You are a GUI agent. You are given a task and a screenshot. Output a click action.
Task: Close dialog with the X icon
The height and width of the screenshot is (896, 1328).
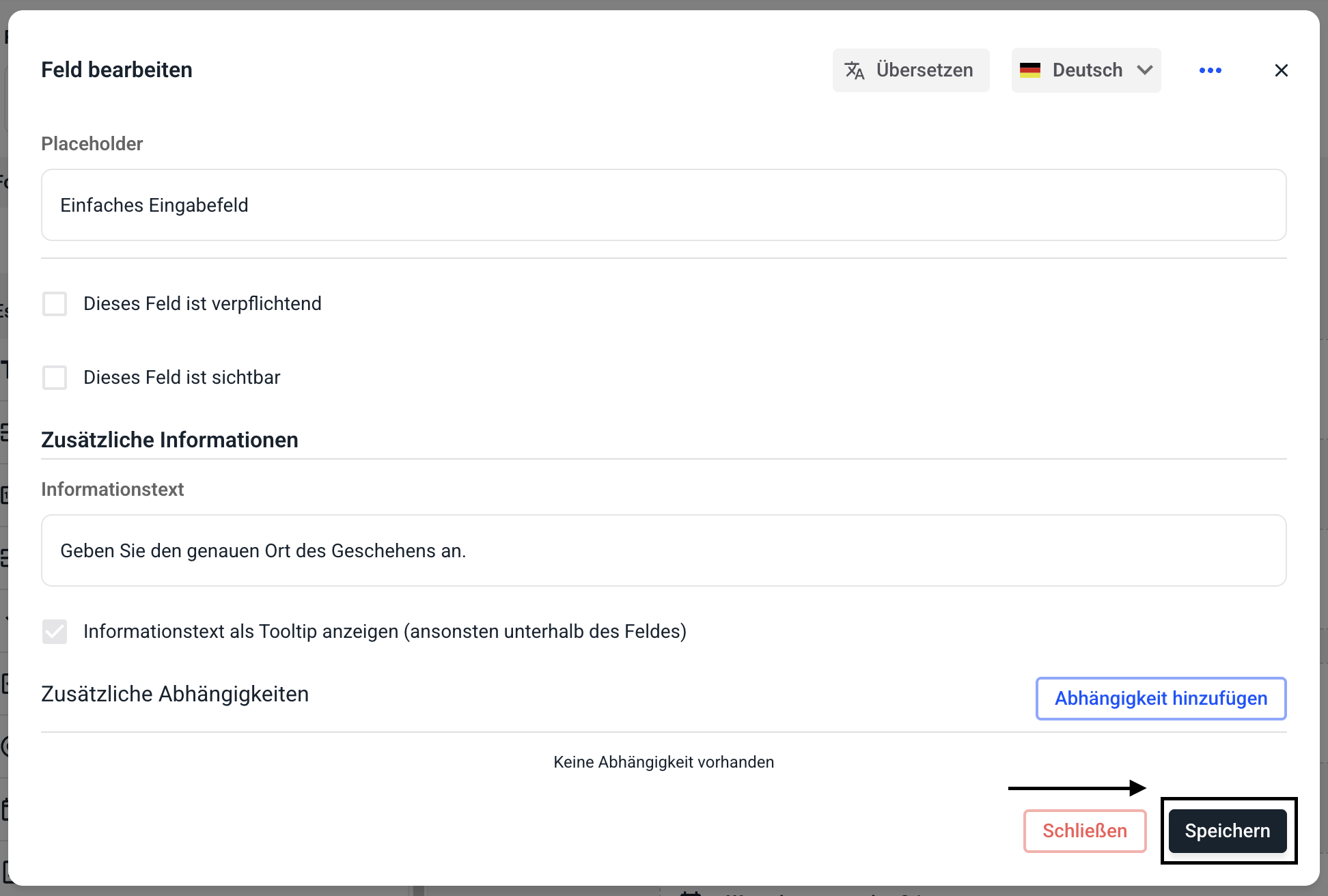1281,70
